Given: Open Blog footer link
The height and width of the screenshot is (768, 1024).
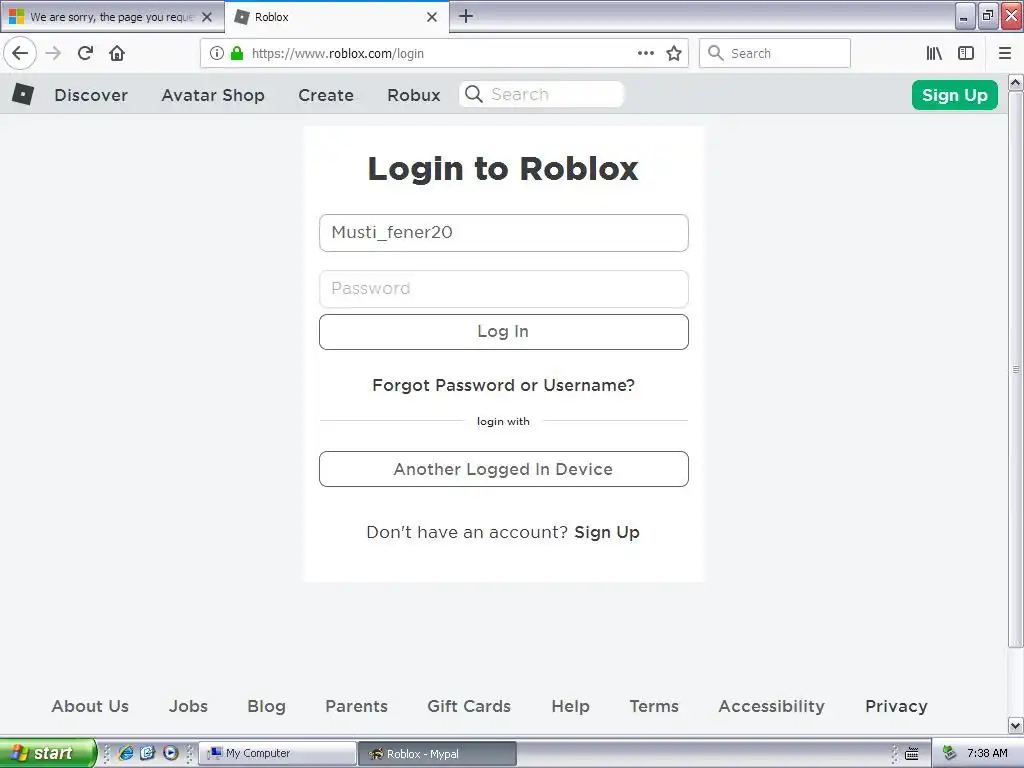Looking at the screenshot, I should [x=266, y=706].
